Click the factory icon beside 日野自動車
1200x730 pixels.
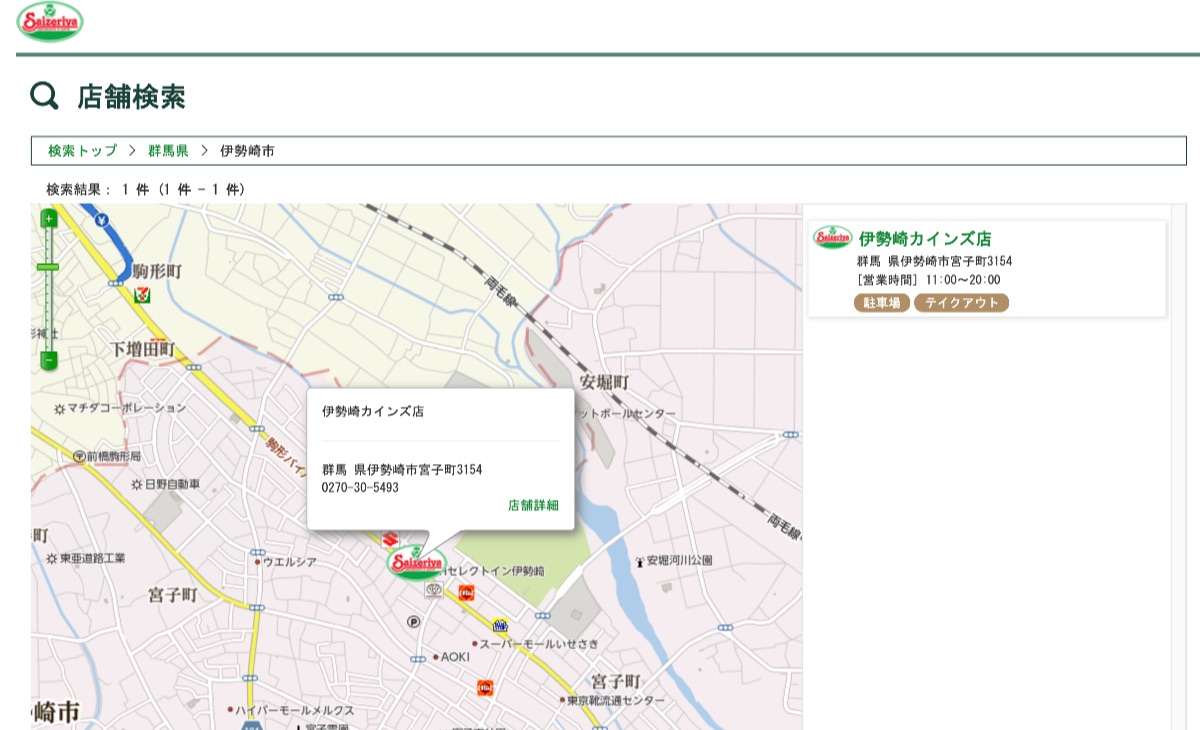pyautogui.click(x=137, y=484)
